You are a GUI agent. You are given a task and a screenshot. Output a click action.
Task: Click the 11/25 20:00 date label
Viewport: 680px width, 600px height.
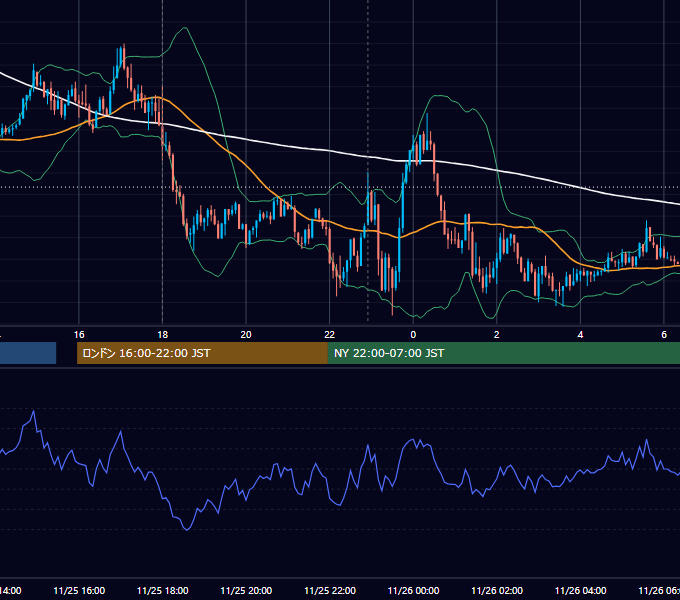(246, 591)
